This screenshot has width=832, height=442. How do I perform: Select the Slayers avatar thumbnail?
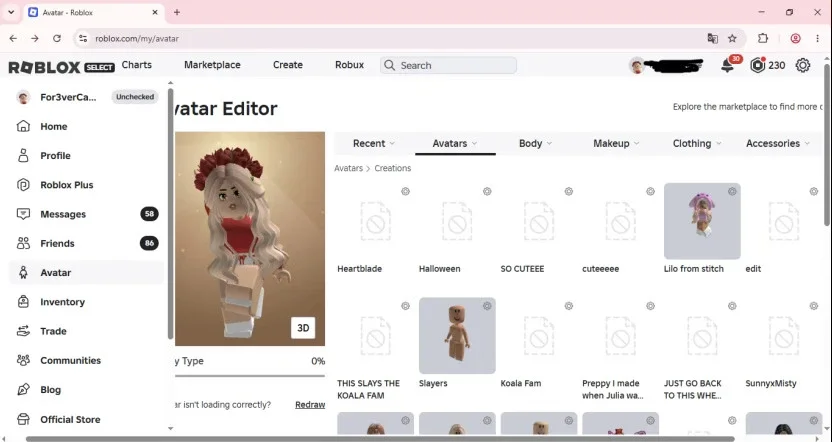[457, 336]
